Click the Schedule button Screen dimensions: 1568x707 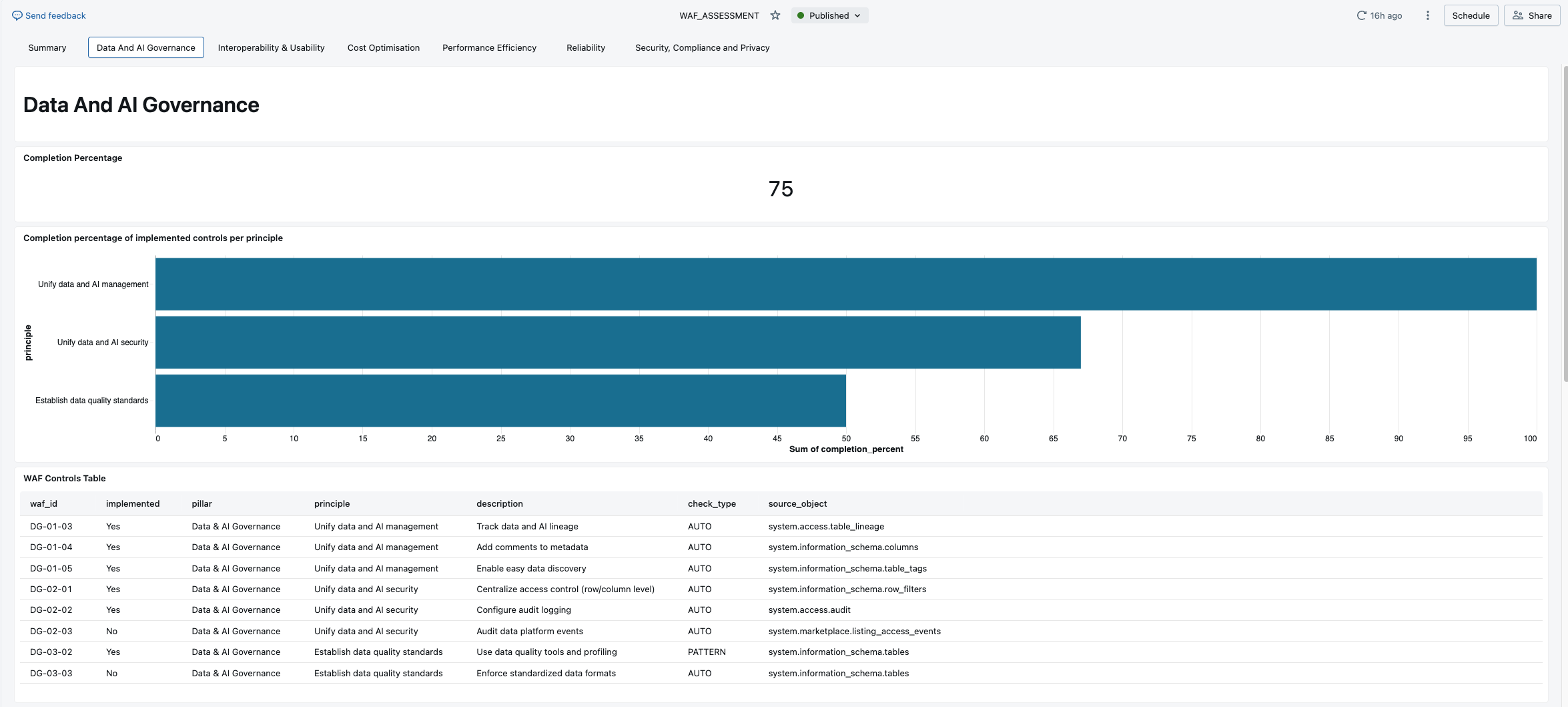[1471, 15]
